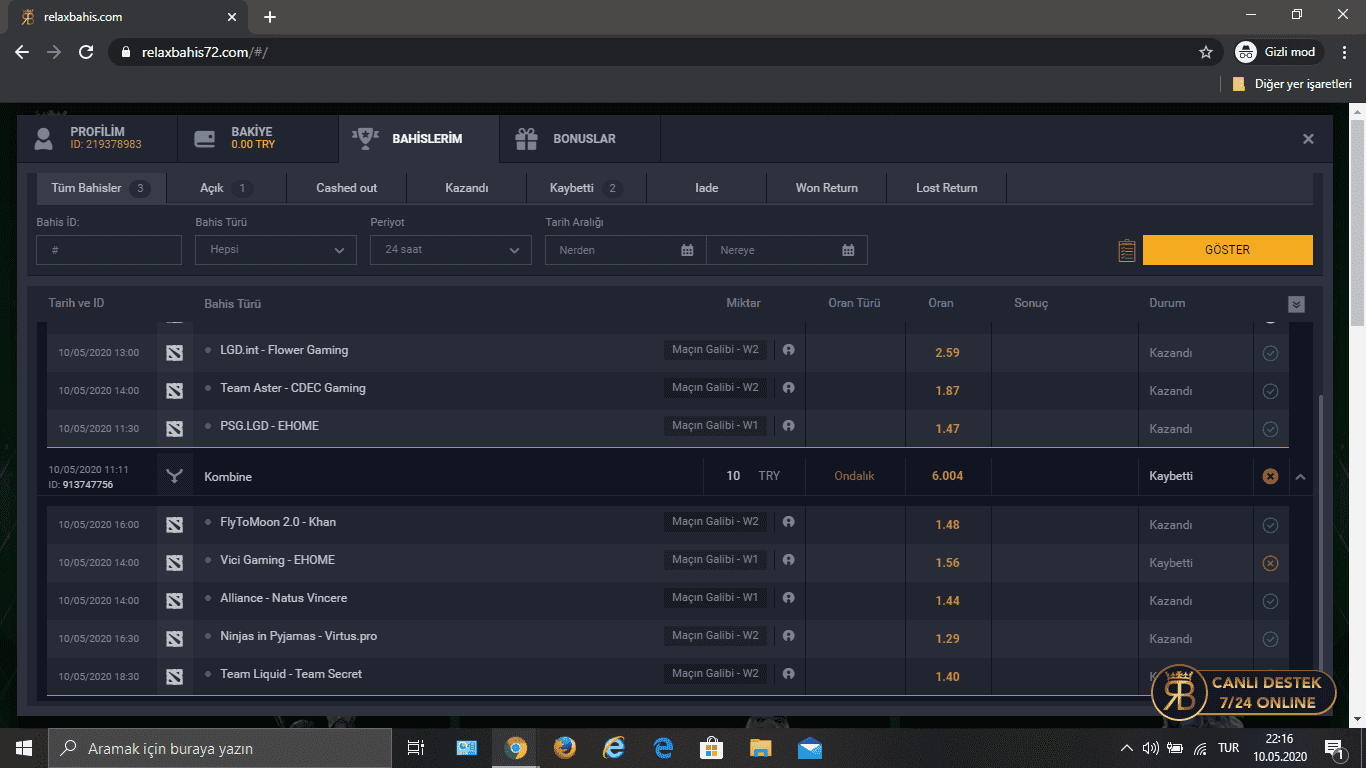
Task: Click the lost status icon on Kombine row
Action: (1270, 476)
